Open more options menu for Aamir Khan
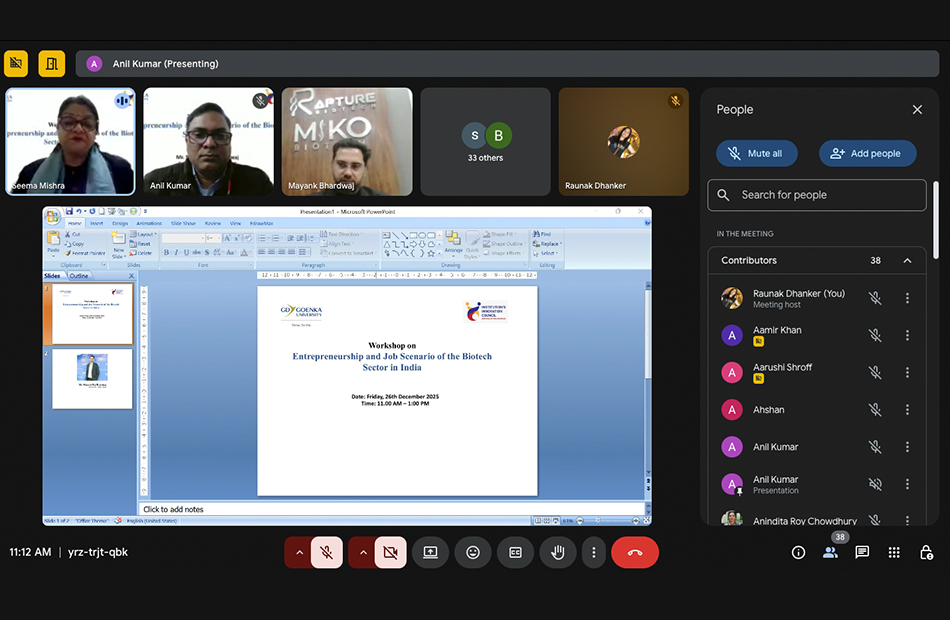This screenshot has height=620, width=950. (907, 335)
